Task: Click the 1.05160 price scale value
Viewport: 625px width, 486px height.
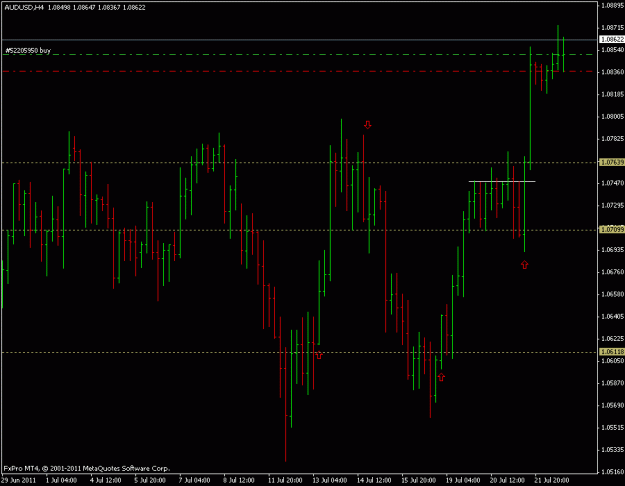Action: (612, 472)
